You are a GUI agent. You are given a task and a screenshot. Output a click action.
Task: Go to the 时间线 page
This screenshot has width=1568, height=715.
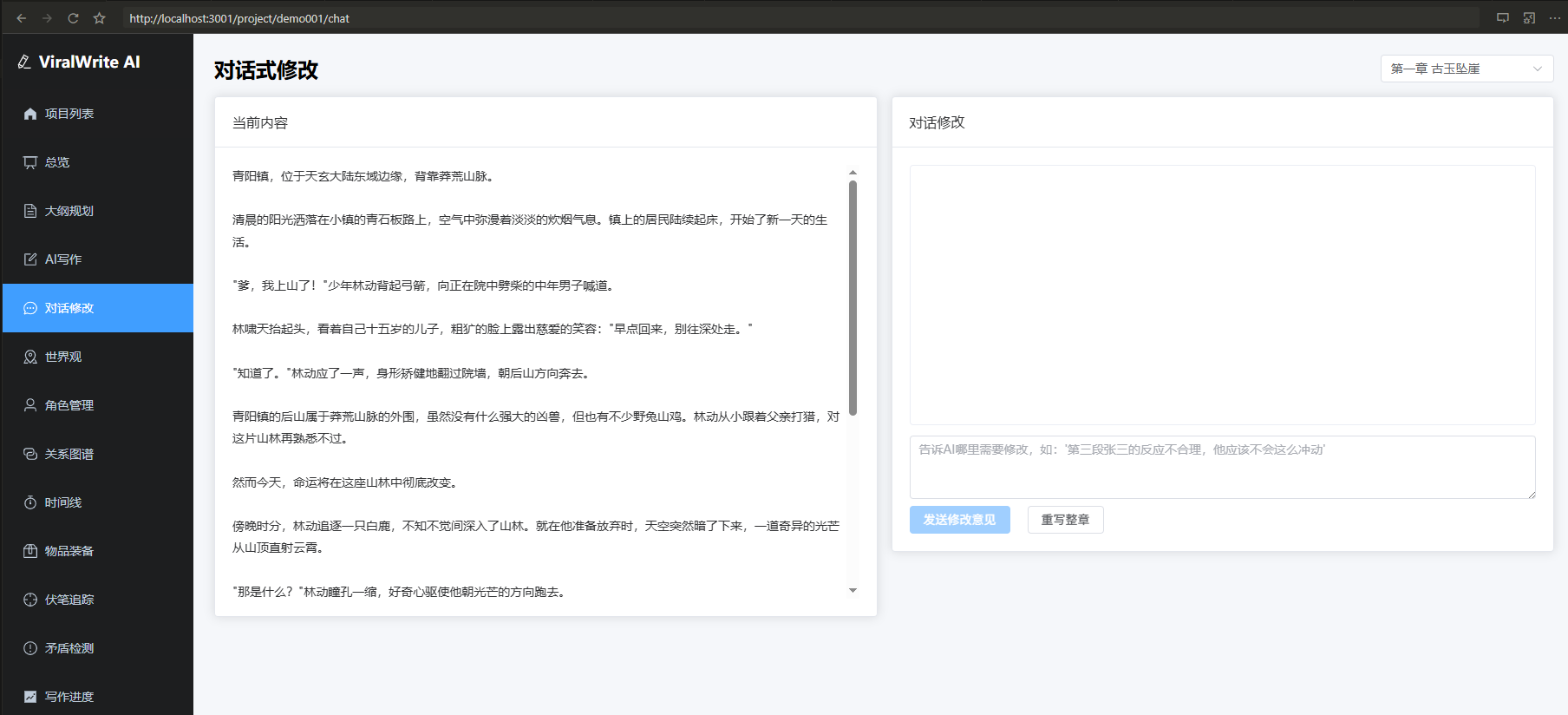pyautogui.click(x=98, y=502)
